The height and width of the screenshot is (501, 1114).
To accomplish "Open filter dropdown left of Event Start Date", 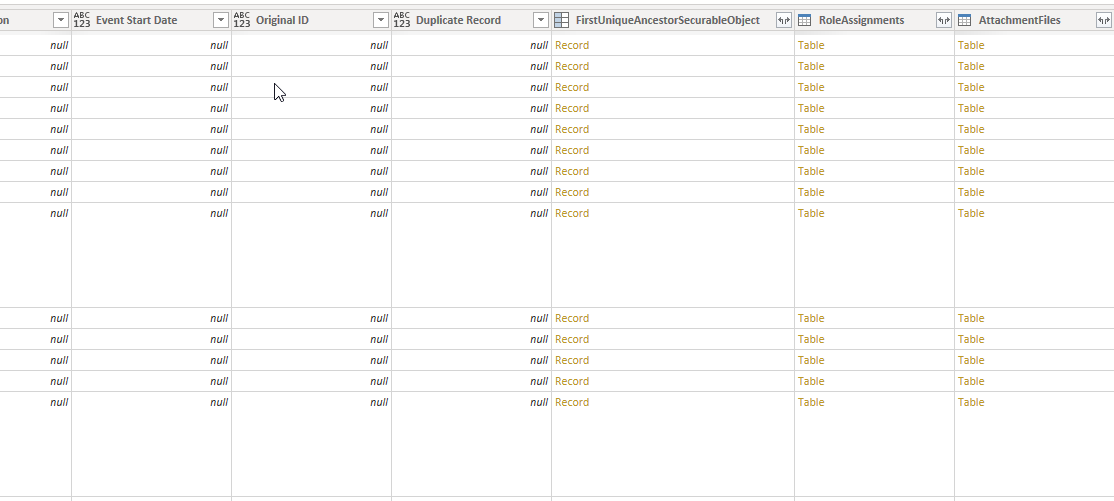I will tap(61, 21).
